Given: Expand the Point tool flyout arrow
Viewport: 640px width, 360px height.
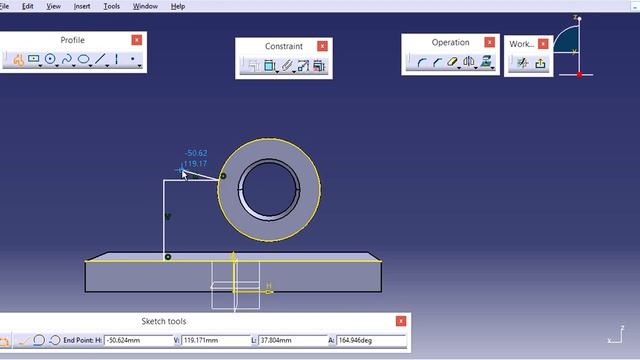Looking at the screenshot, I should (x=140, y=66).
